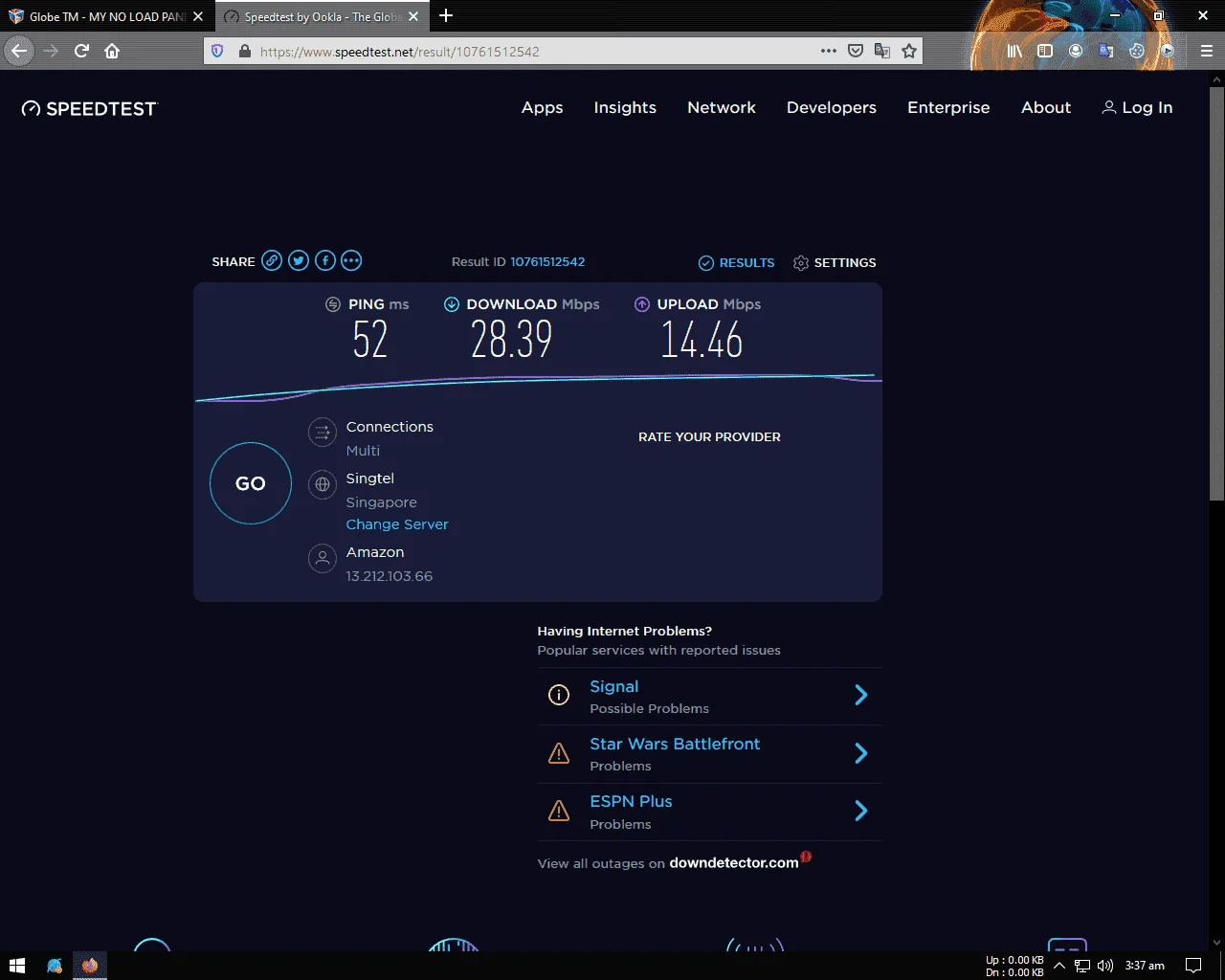This screenshot has height=980, width=1225.
Task: Open result ID 10761512542 link
Action: [547, 261]
